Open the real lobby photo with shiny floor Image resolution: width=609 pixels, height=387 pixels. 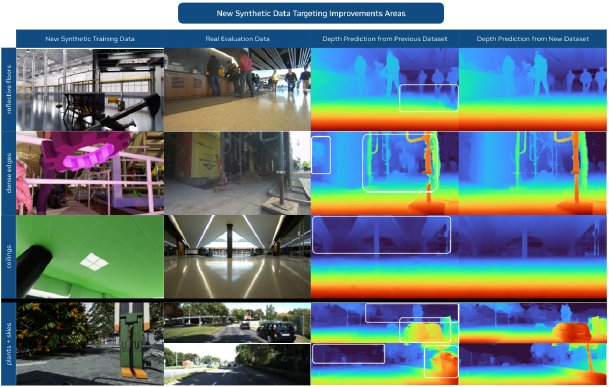tap(237, 257)
